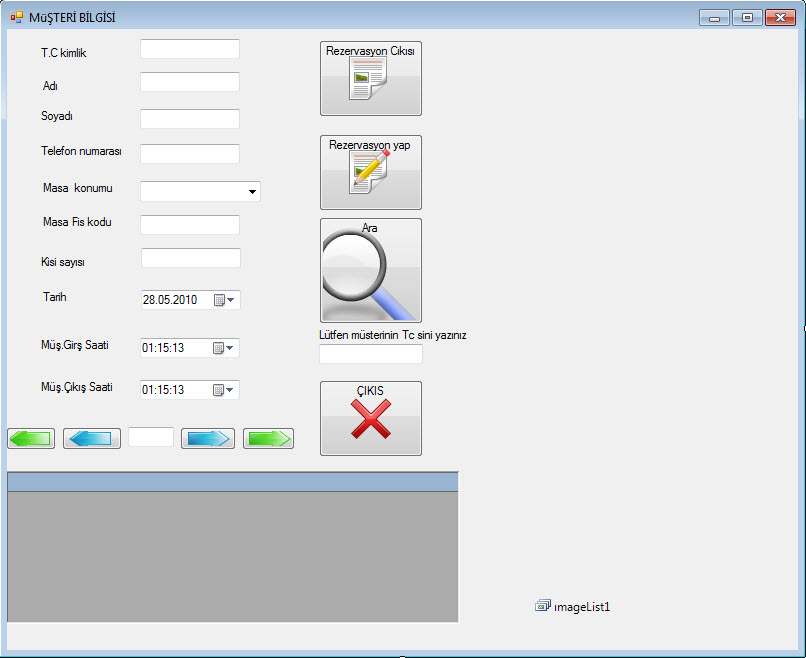Go to first record with green left arrow
Screen dimensions: 806x658
pyautogui.click(x=31, y=438)
